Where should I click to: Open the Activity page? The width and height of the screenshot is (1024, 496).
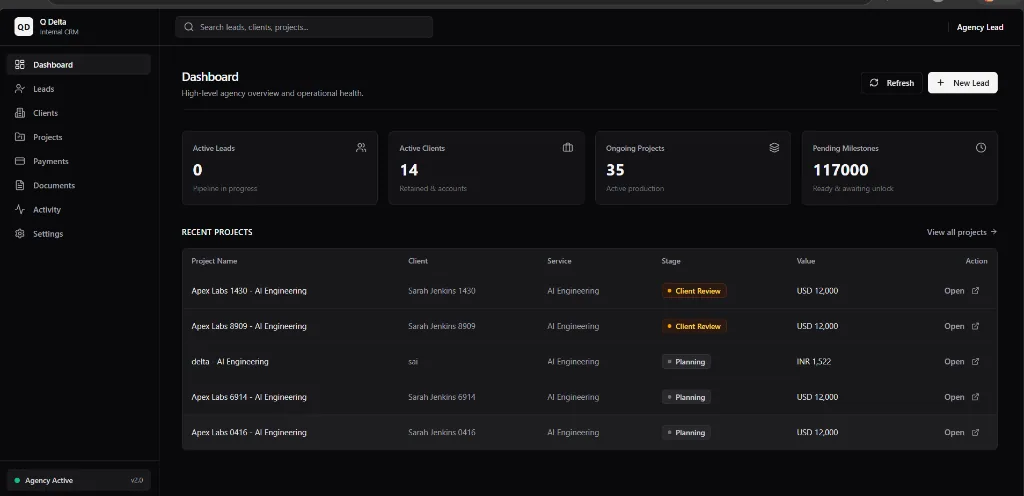[78, 209]
